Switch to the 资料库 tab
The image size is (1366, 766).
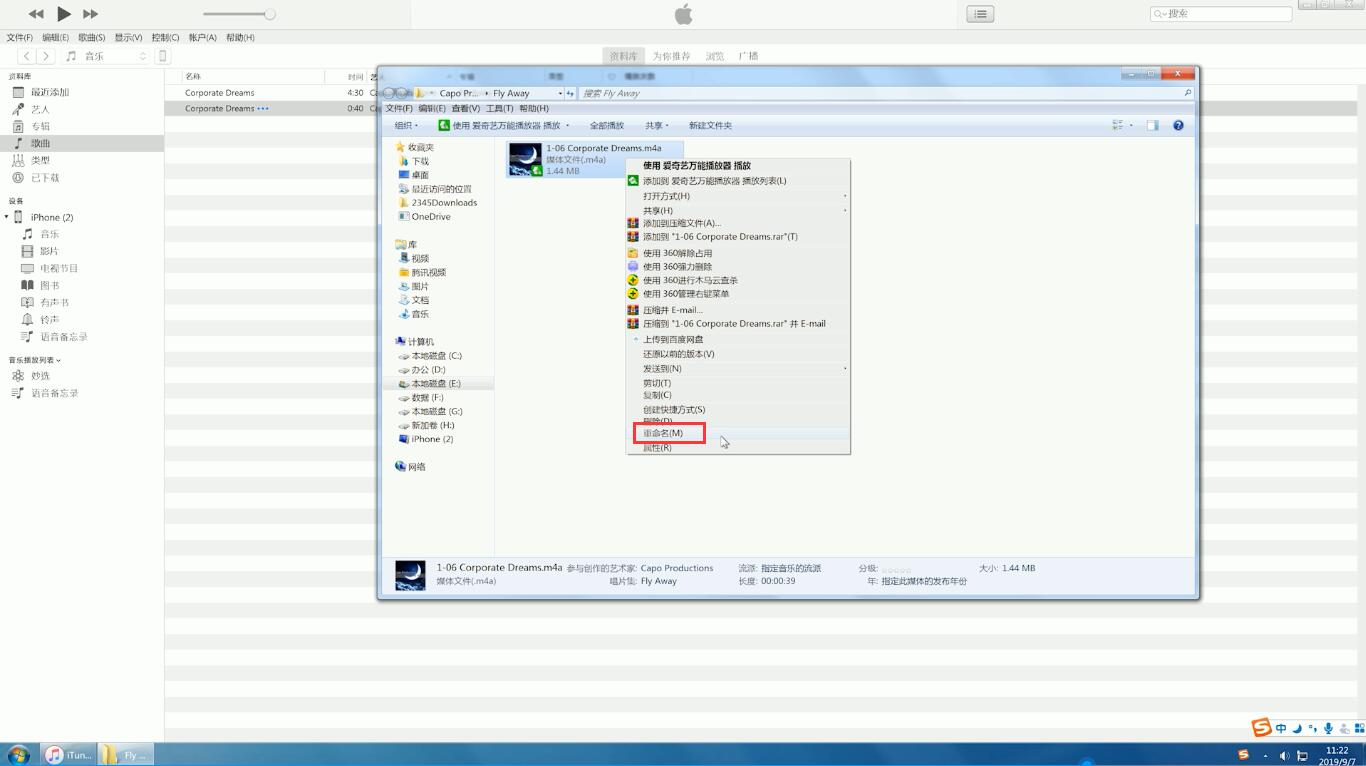coord(623,56)
